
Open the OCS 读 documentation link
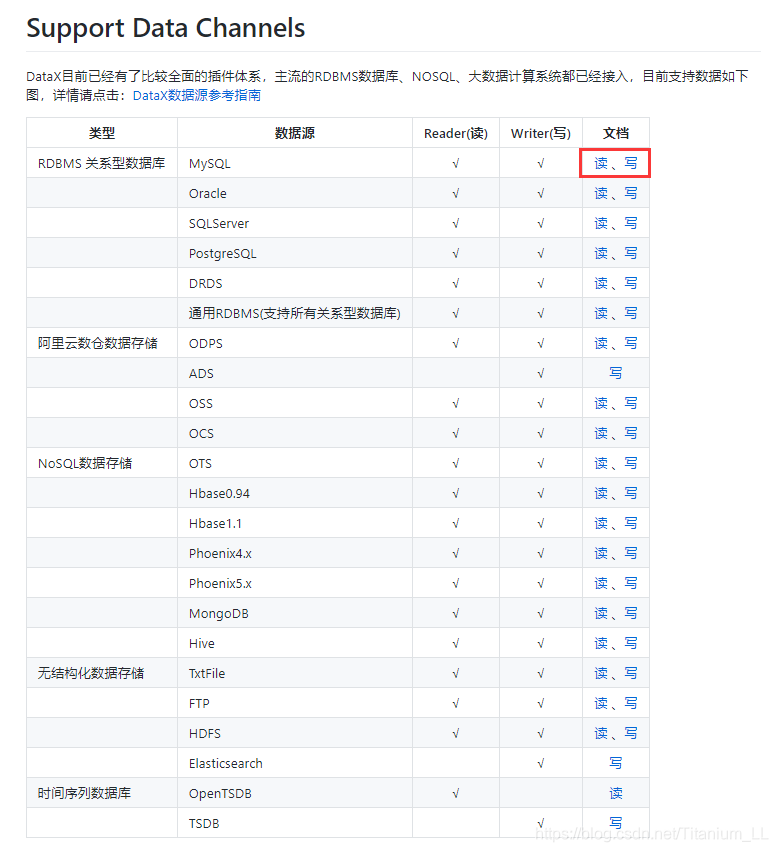click(601, 433)
